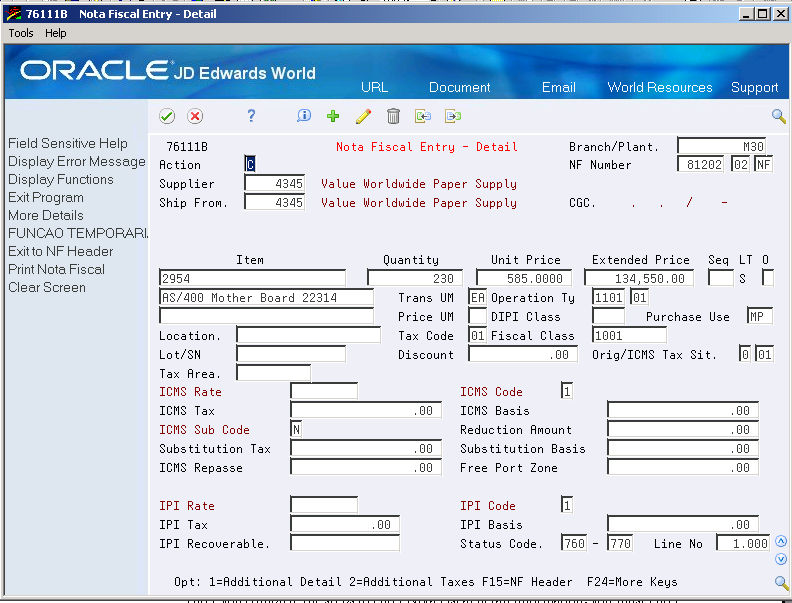Screen dimensions: 792x603
Task: Click the previous record export icon
Action: pyautogui.click(x=423, y=116)
